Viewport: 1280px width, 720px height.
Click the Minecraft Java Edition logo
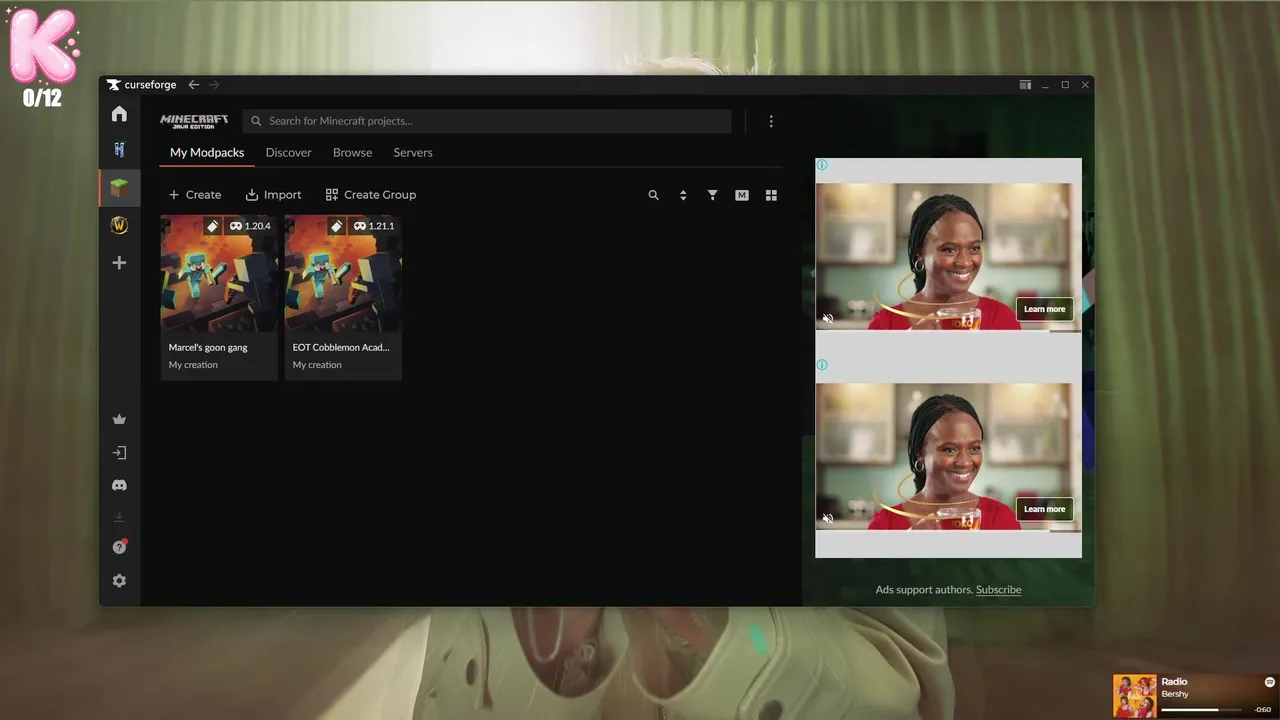point(194,121)
